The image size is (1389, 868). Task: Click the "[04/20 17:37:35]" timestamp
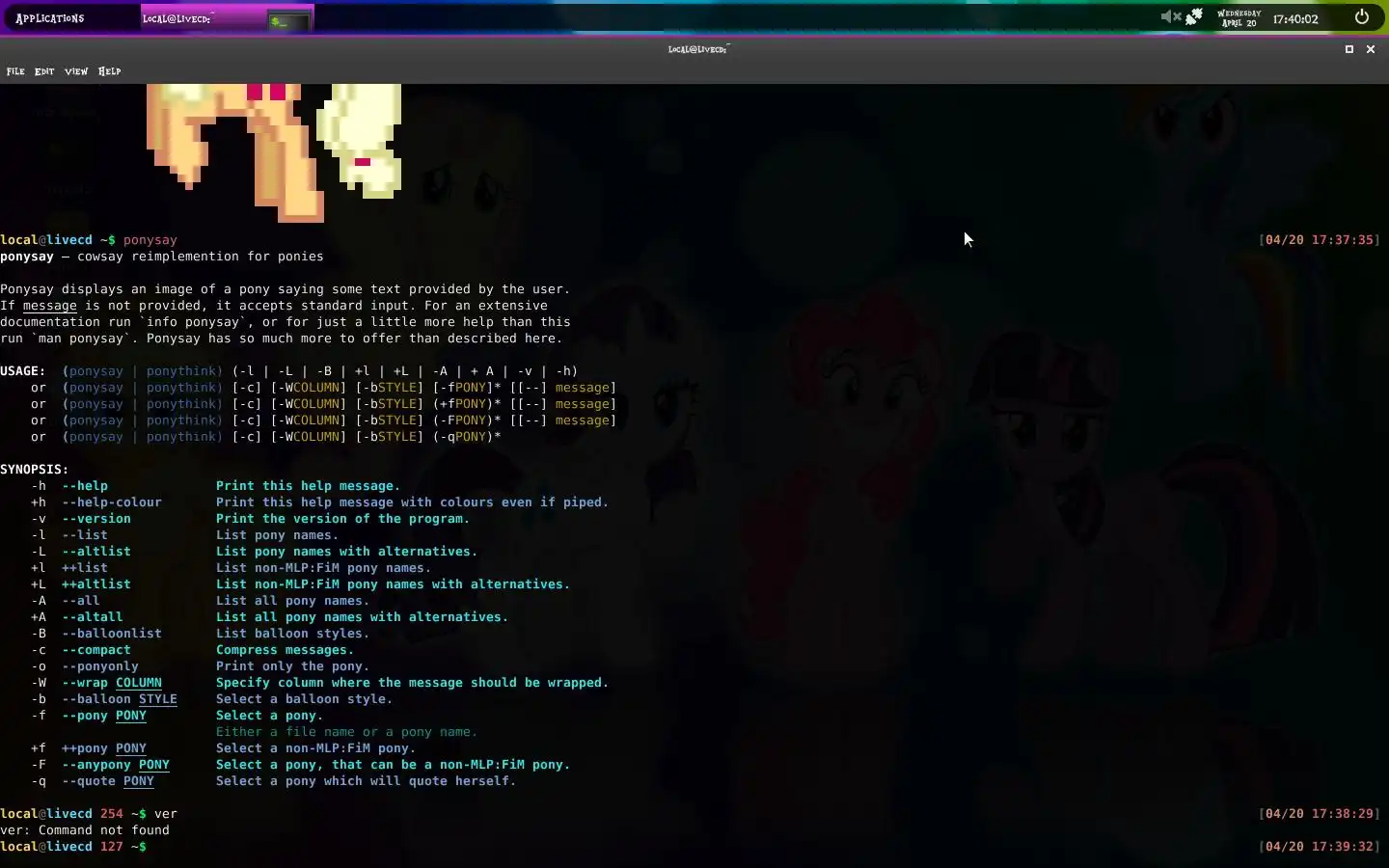pos(1320,240)
